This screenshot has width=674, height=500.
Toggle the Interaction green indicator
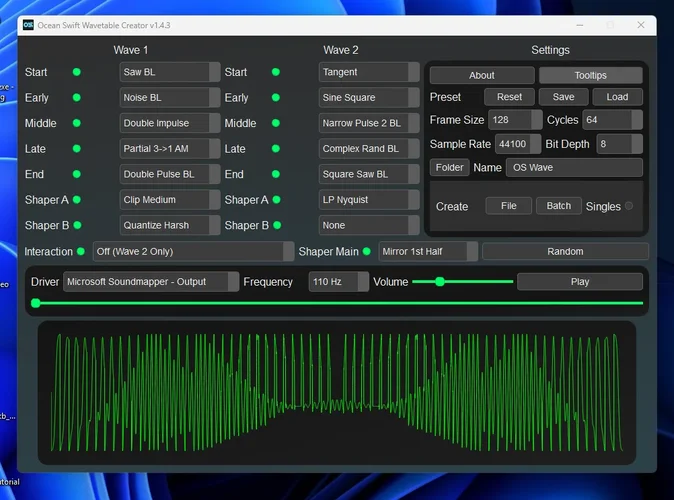click(x=82, y=251)
